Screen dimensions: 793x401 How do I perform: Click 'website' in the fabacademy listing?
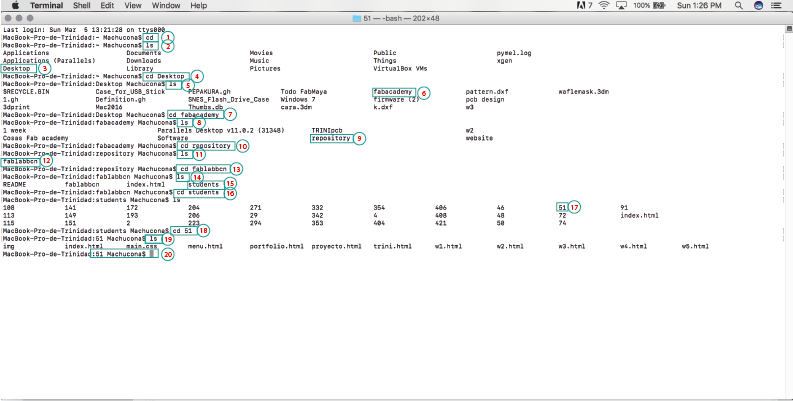pyautogui.click(x=479, y=138)
